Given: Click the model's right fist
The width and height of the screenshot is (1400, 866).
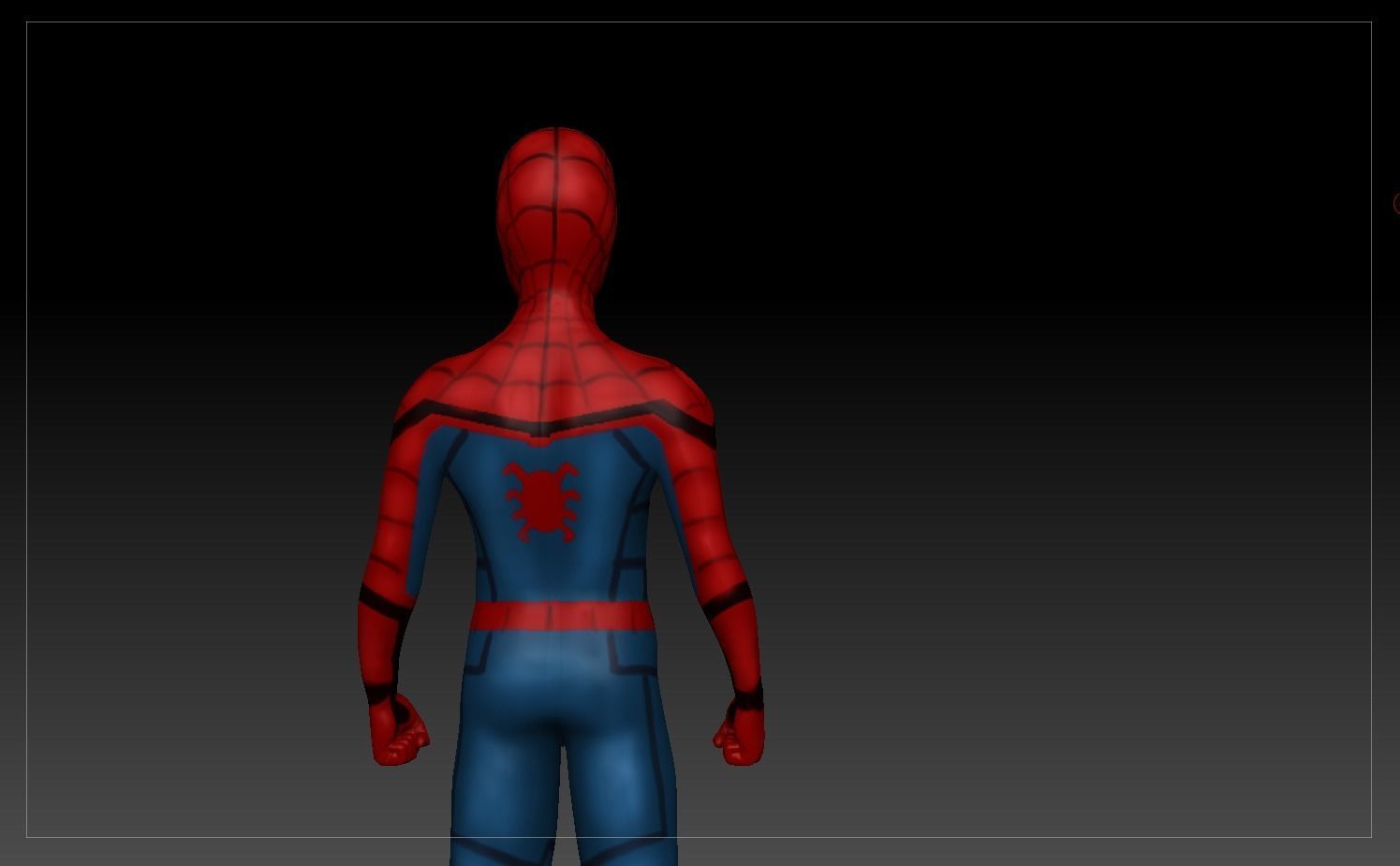Looking at the screenshot, I should (x=740, y=733).
